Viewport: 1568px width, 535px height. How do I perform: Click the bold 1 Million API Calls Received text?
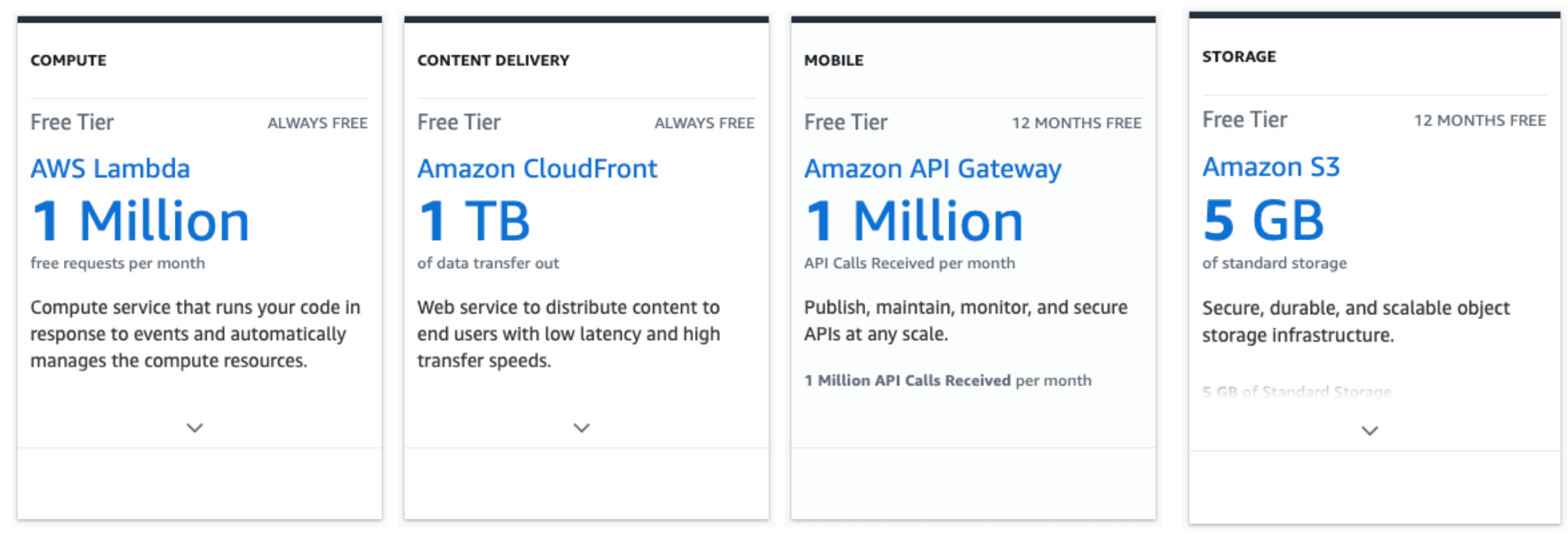click(x=907, y=381)
